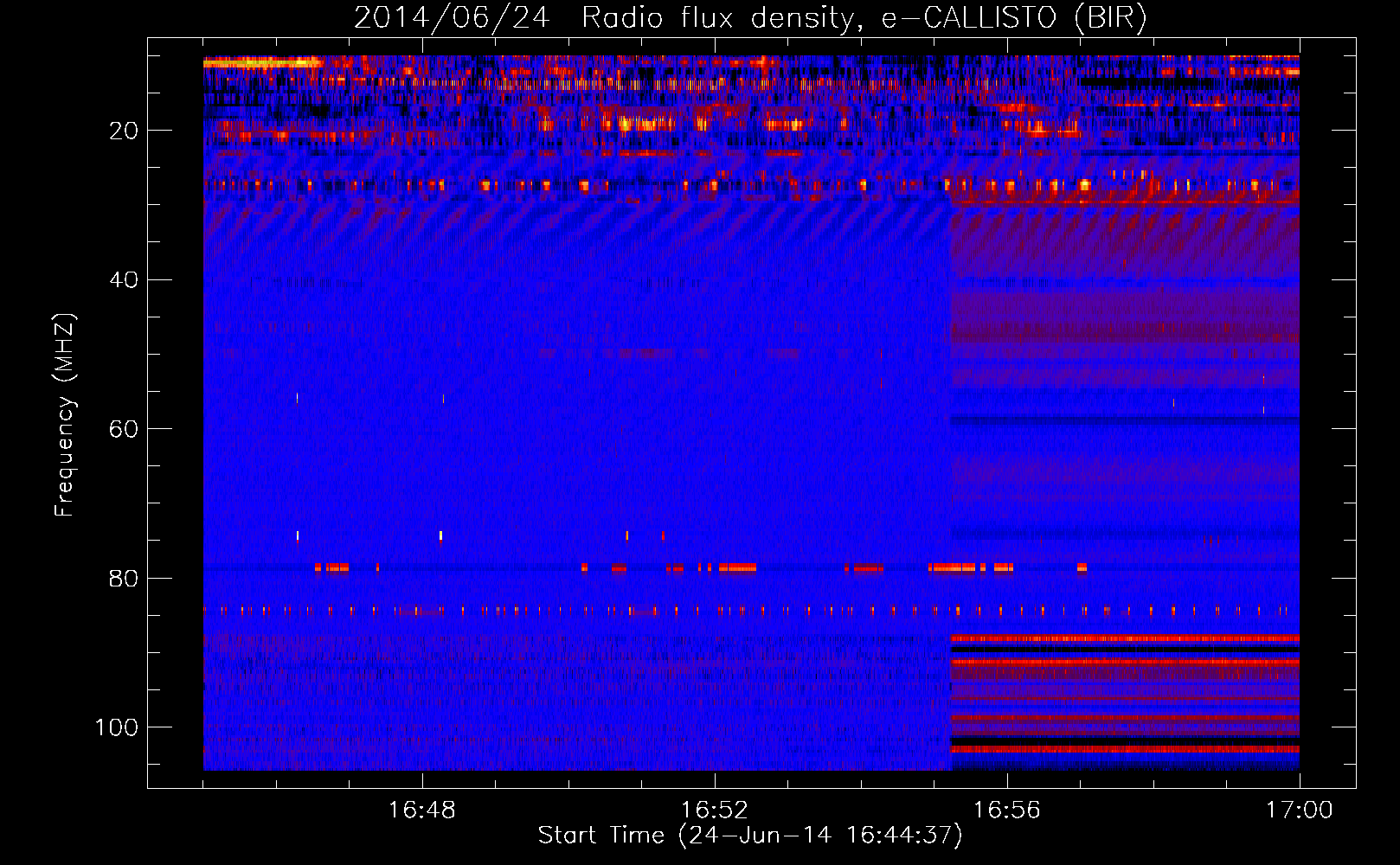The image size is (1400, 865).
Task: Click the 16:56 time tick label
Action: point(1007,811)
